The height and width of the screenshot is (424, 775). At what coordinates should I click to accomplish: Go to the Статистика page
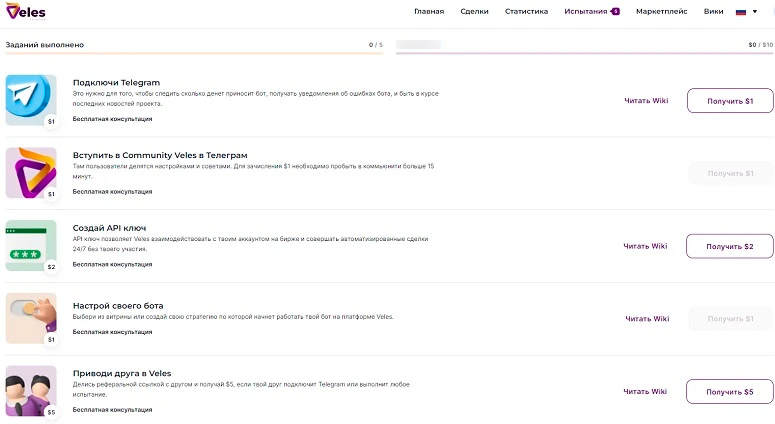[x=526, y=12]
